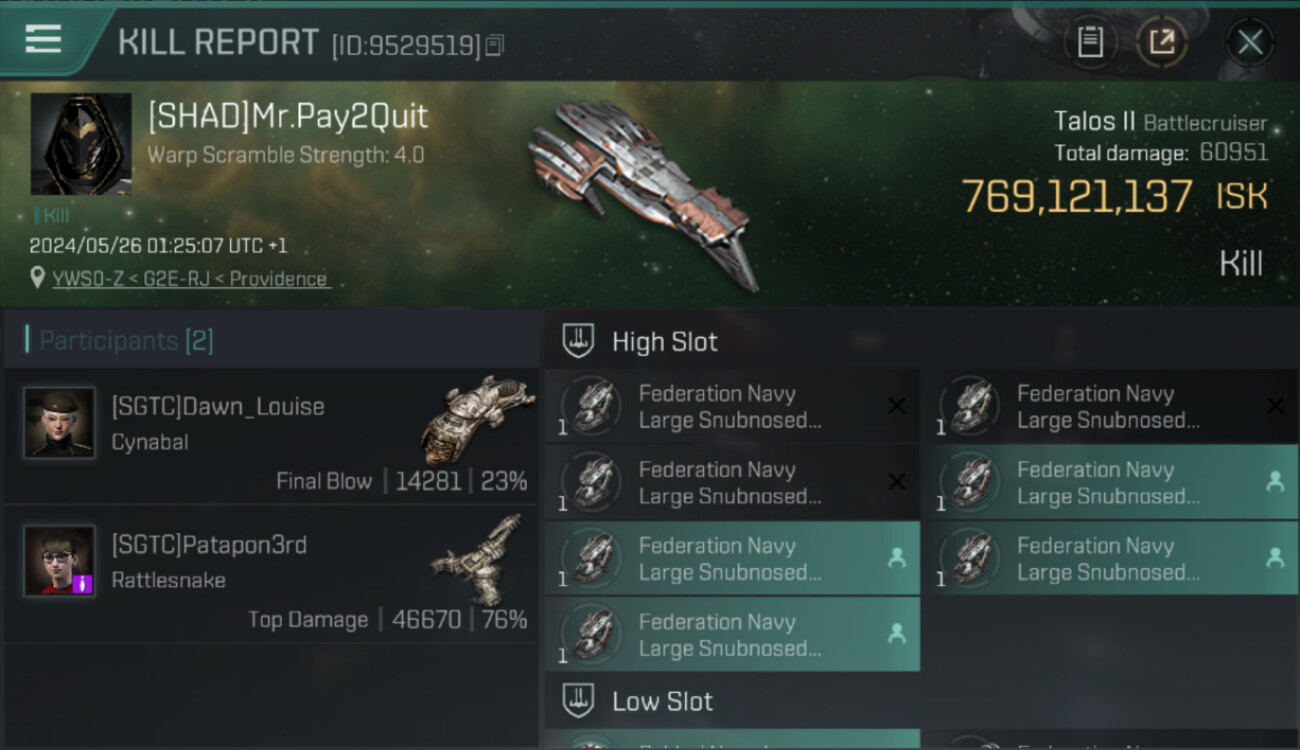Open the hamburger menu
The height and width of the screenshot is (750, 1300).
click(x=43, y=39)
